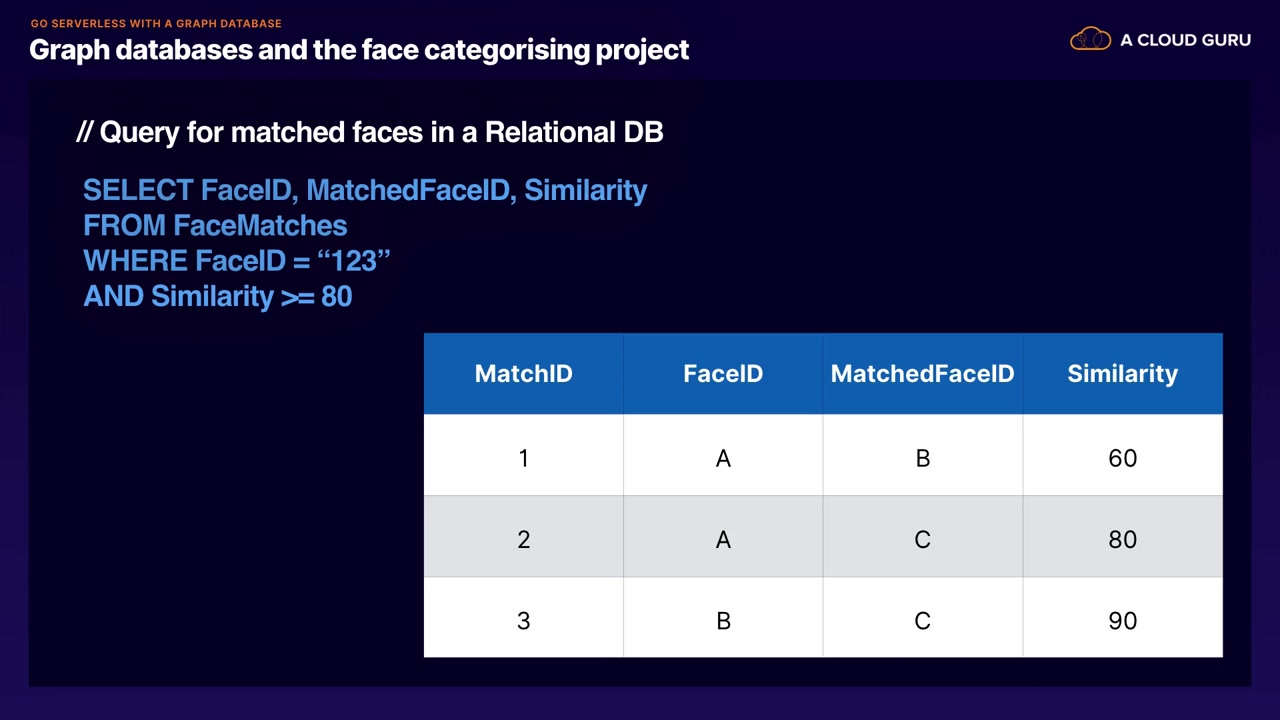Click the Similarity cell showing 60

pos(1122,458)
